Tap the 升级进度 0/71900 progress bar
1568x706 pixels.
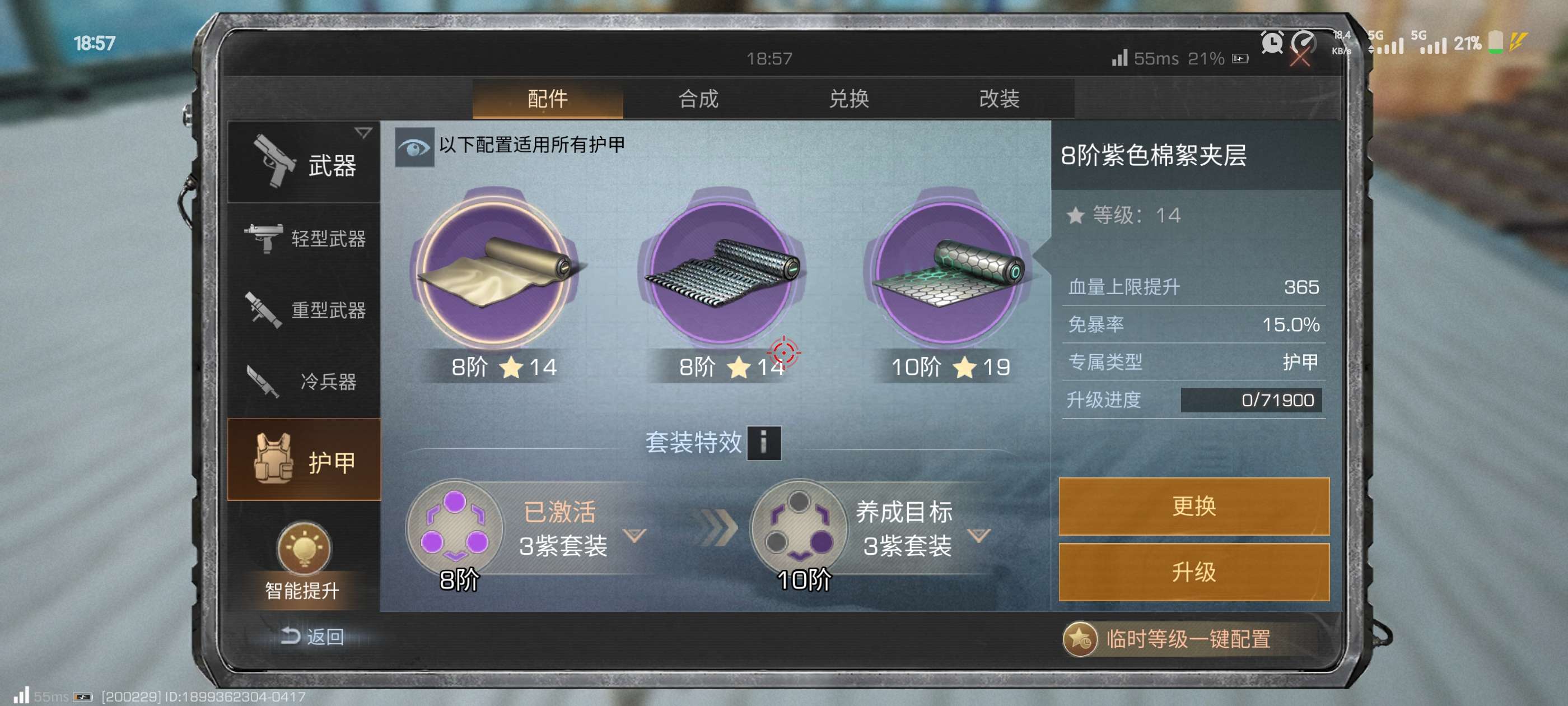click(x=1252, y=400)
